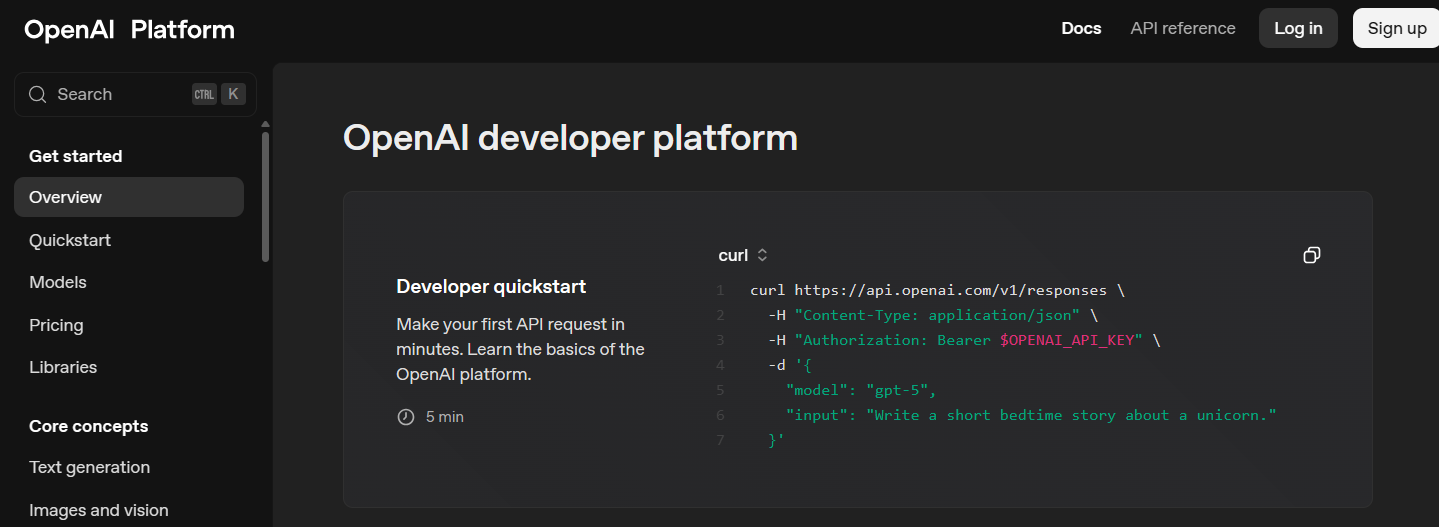Click the Sign up button
1439x527 pixels.
pyautogui.click(x=1397, y=28)
